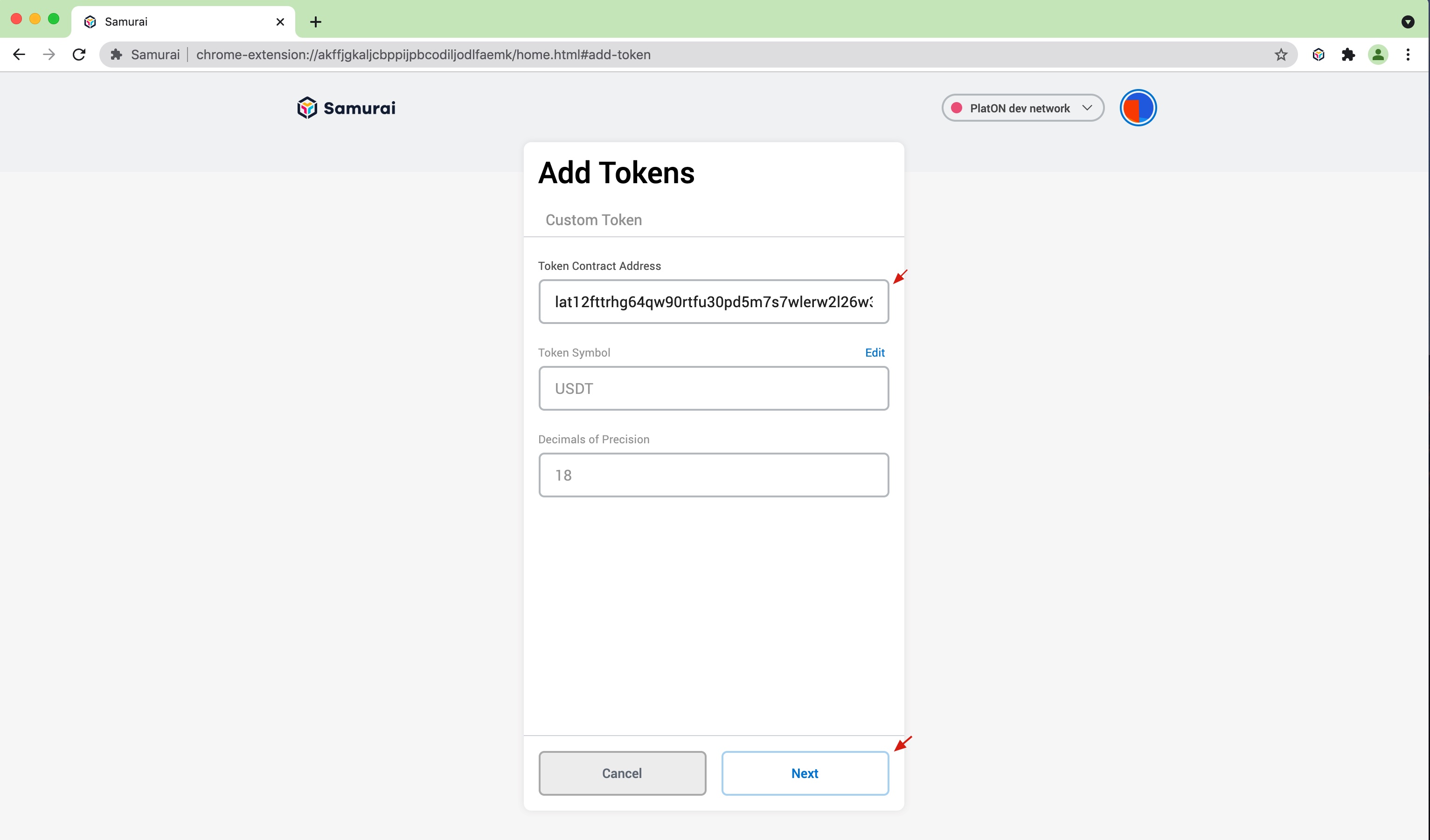Click the Samurai logo icon
Viewport: 1430px width, 840px height.
click(307, 108)
